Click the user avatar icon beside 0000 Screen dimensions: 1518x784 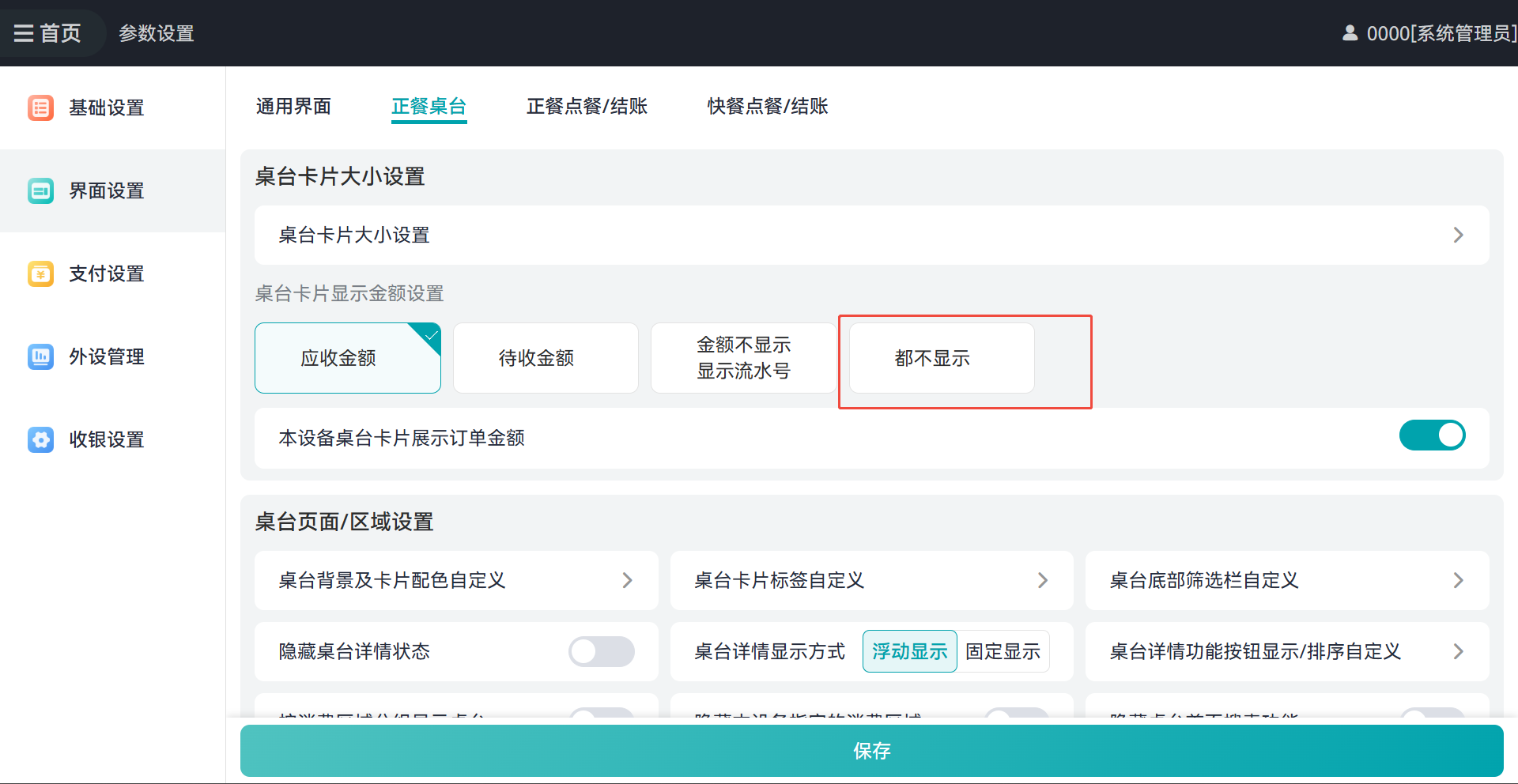(x=1350, y=32)
